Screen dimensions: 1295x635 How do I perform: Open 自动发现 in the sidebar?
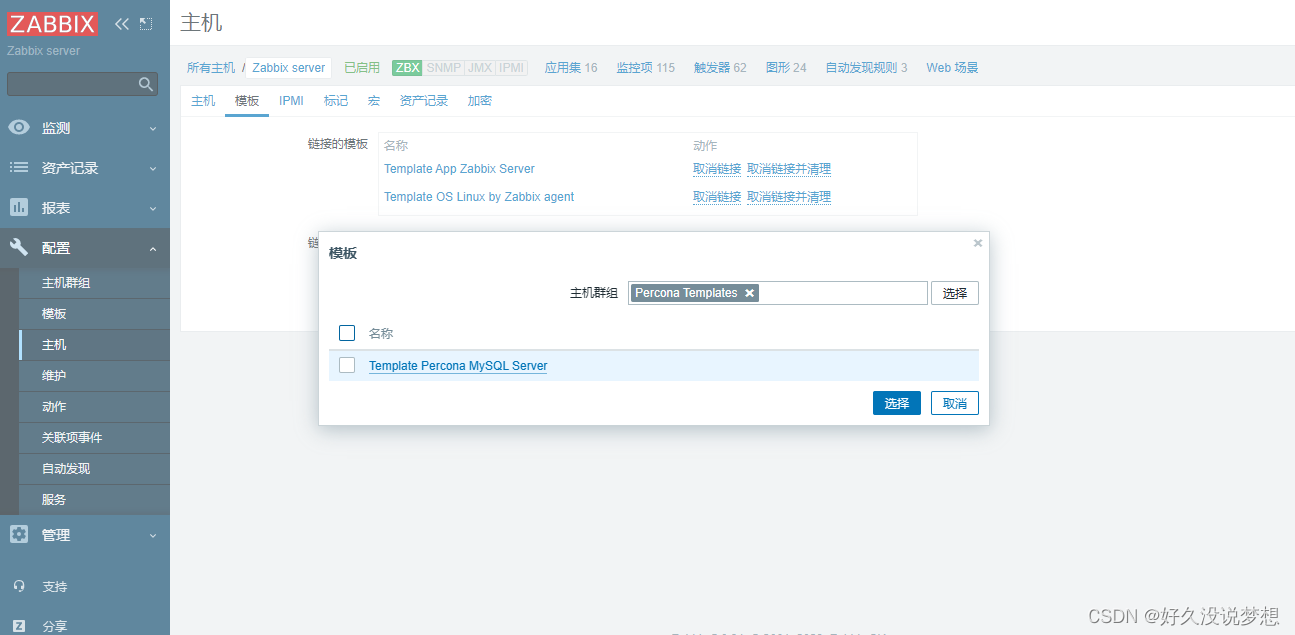[66, 469]
